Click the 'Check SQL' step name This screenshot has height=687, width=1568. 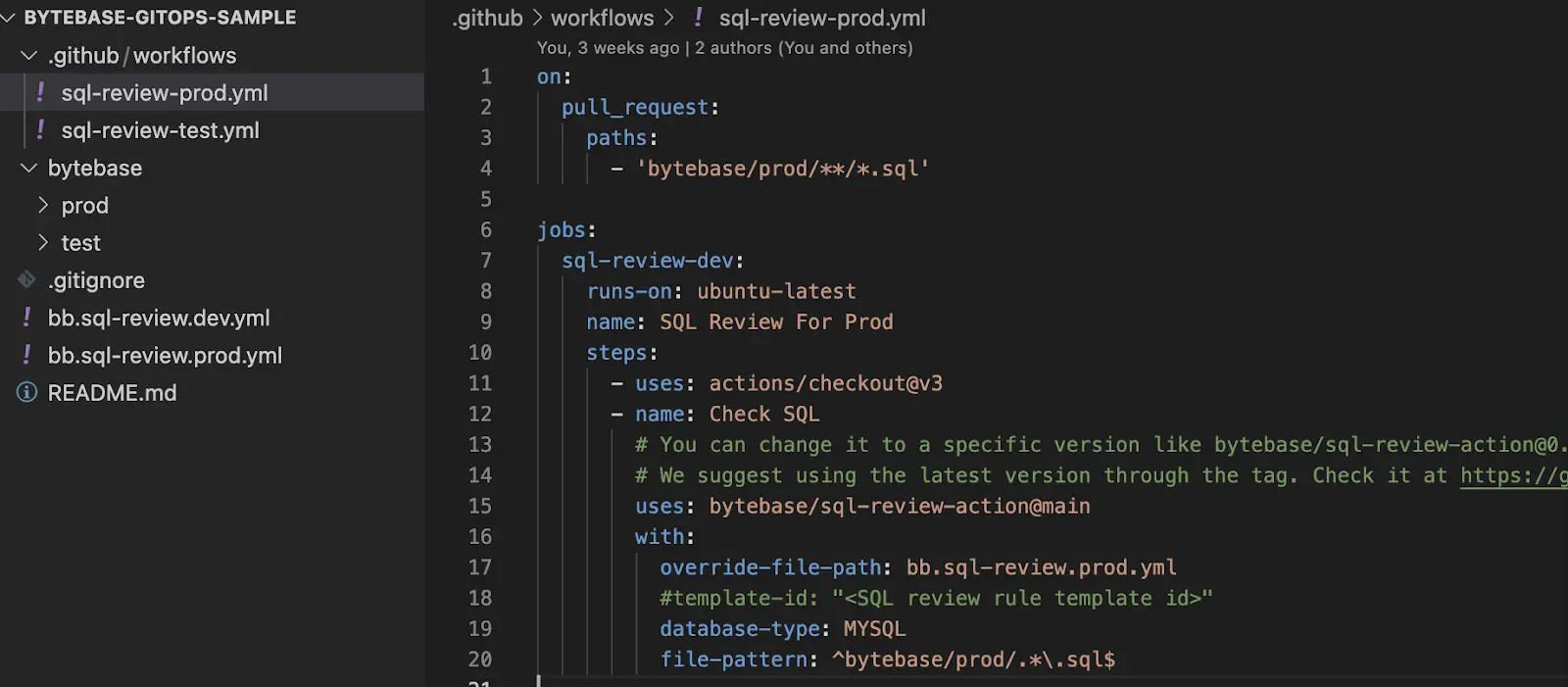click(764, 415)
